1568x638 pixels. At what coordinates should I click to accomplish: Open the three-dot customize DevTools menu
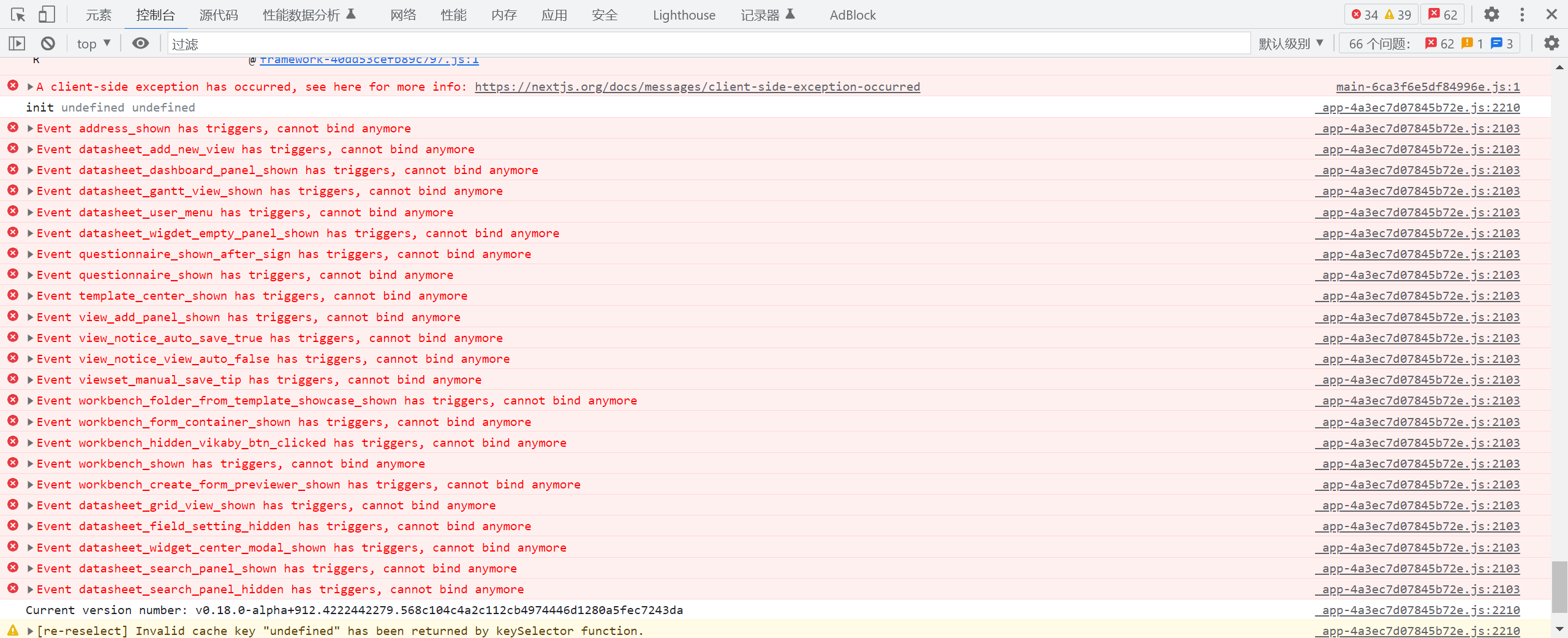1522,14
